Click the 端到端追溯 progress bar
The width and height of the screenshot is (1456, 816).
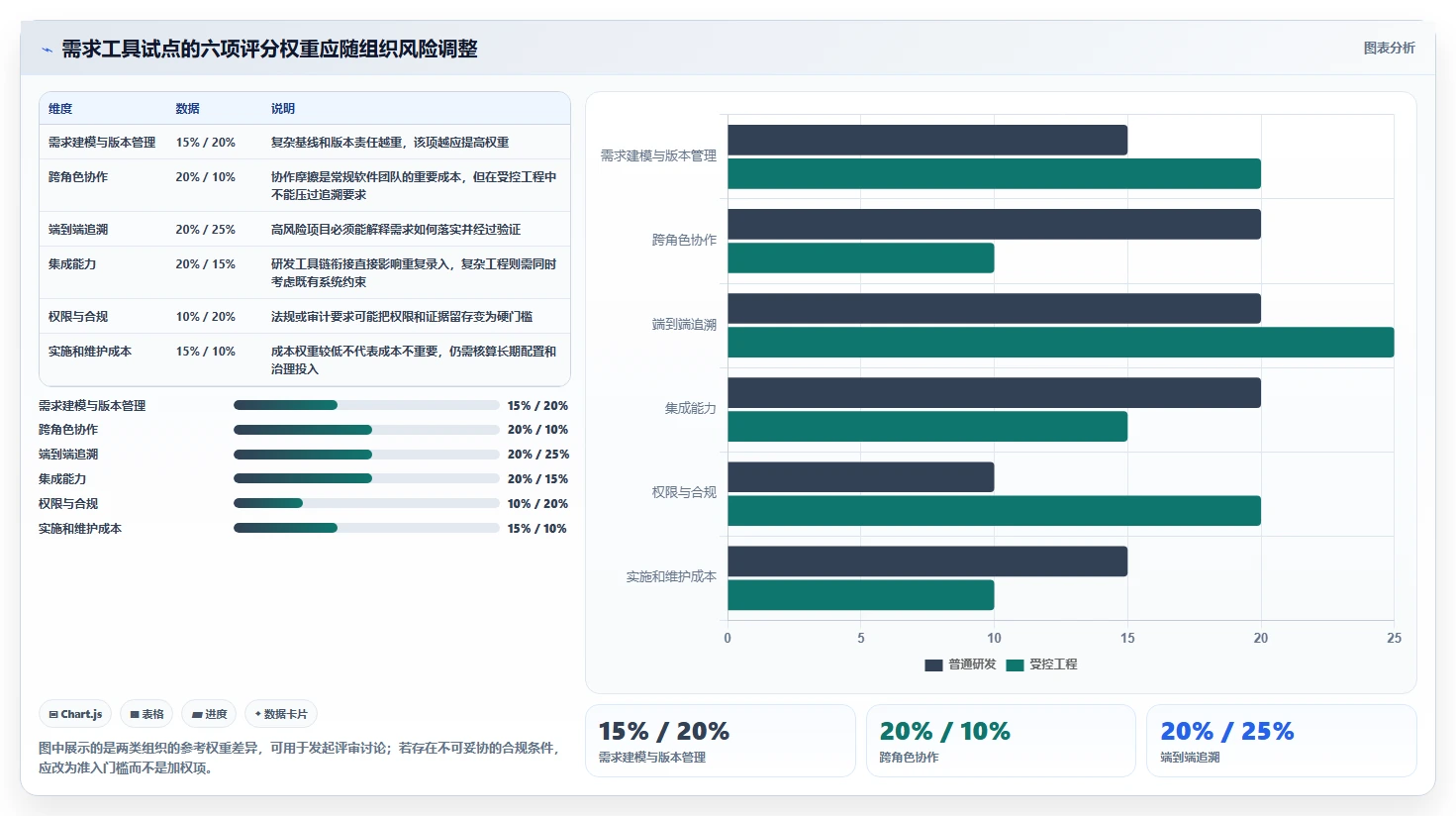click(x=366, y=455)
